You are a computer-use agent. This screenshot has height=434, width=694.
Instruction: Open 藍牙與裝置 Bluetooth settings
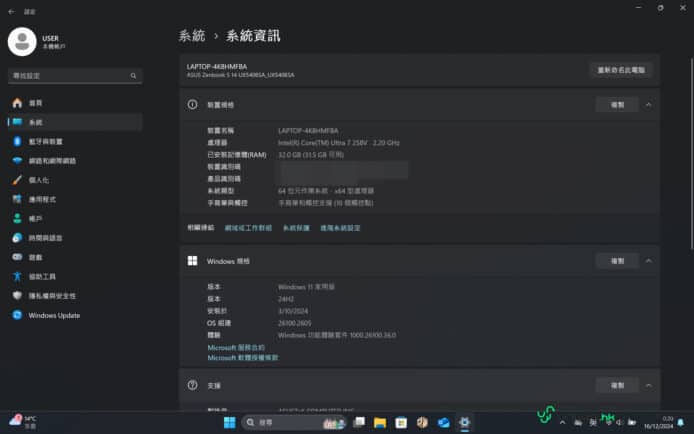click(44, 141)
